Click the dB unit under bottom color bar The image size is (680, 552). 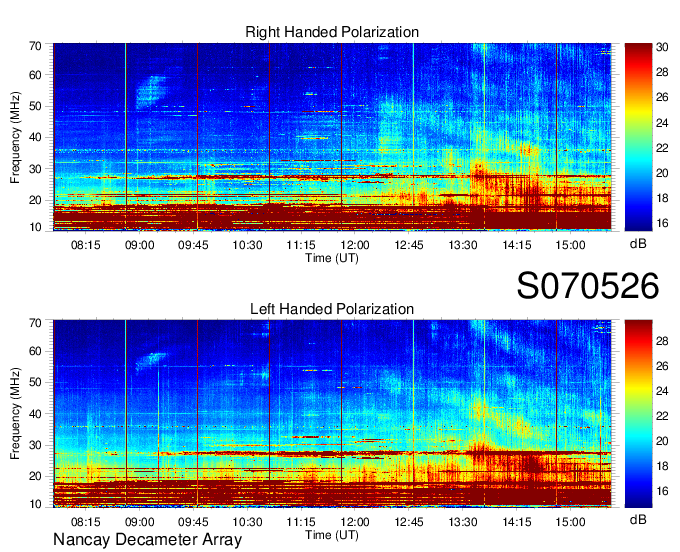[638, 519]
